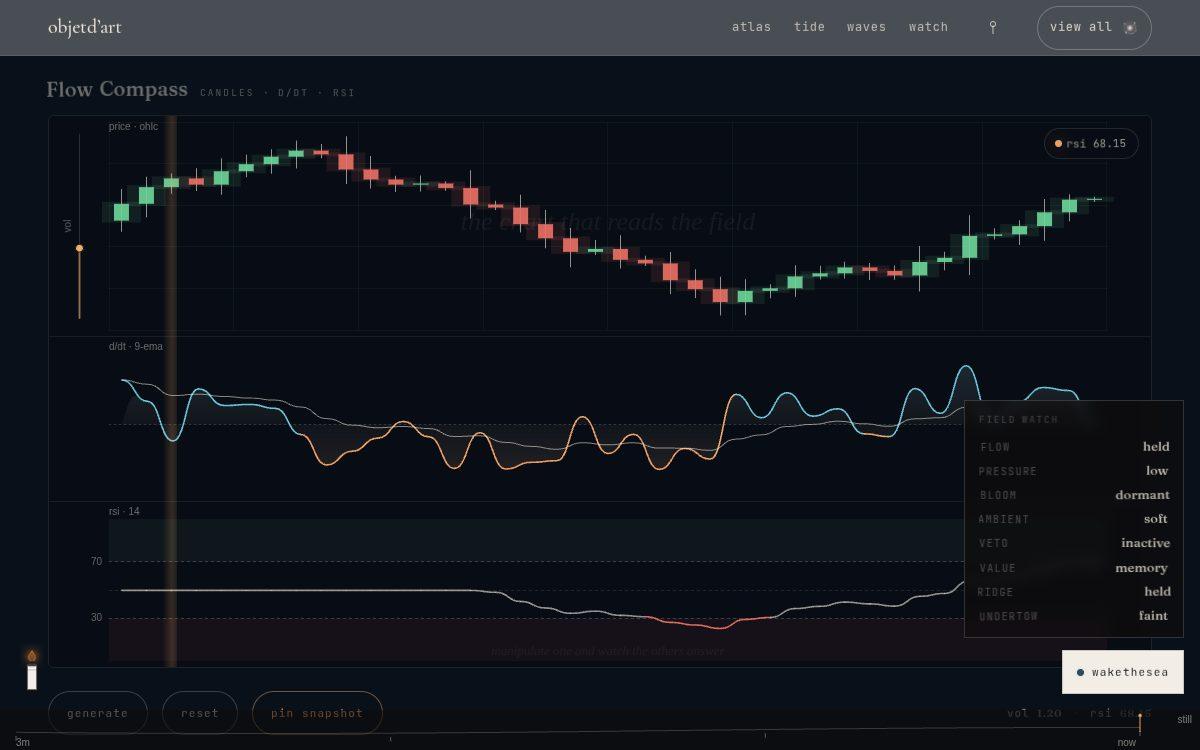Click the reset button
The image size is (1200, 750).
200,713
